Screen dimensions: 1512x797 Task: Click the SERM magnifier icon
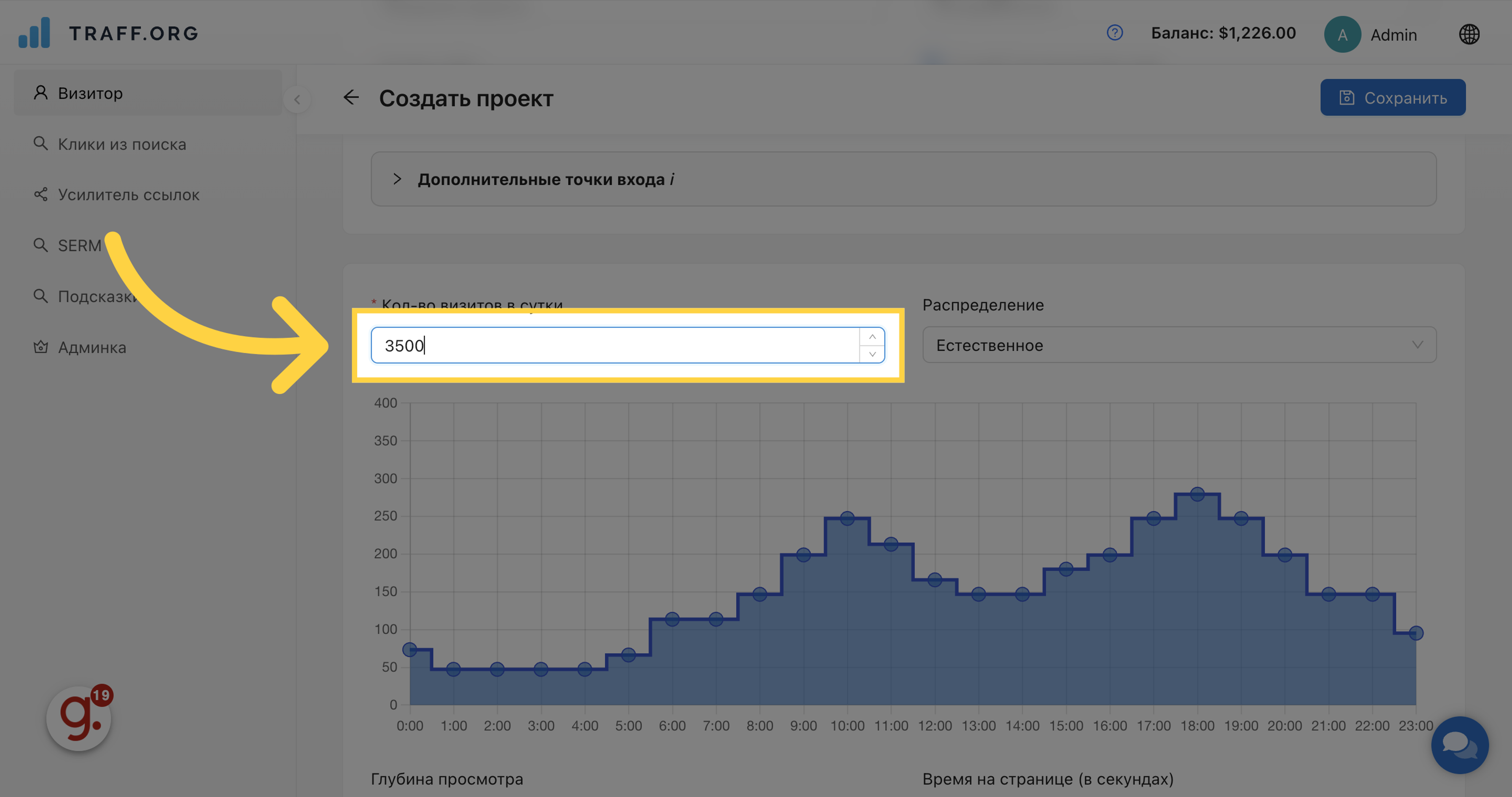(41, 245)
